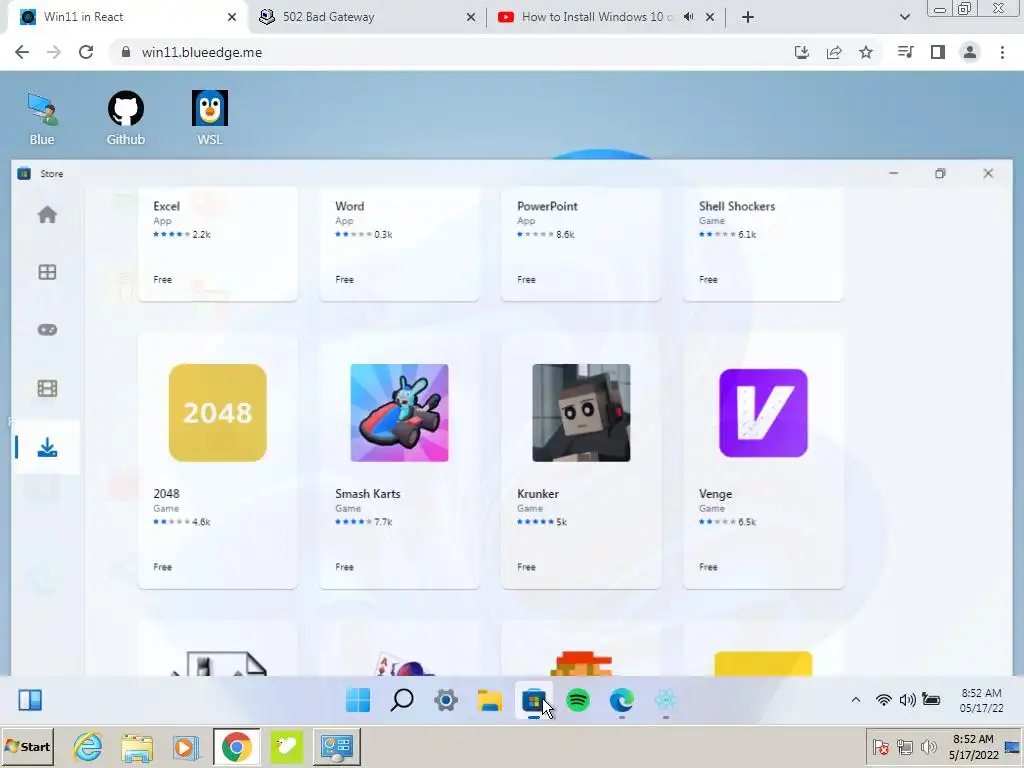Open a new browser tab
This screenshot has height=768, width=1024.
(748, 17)
